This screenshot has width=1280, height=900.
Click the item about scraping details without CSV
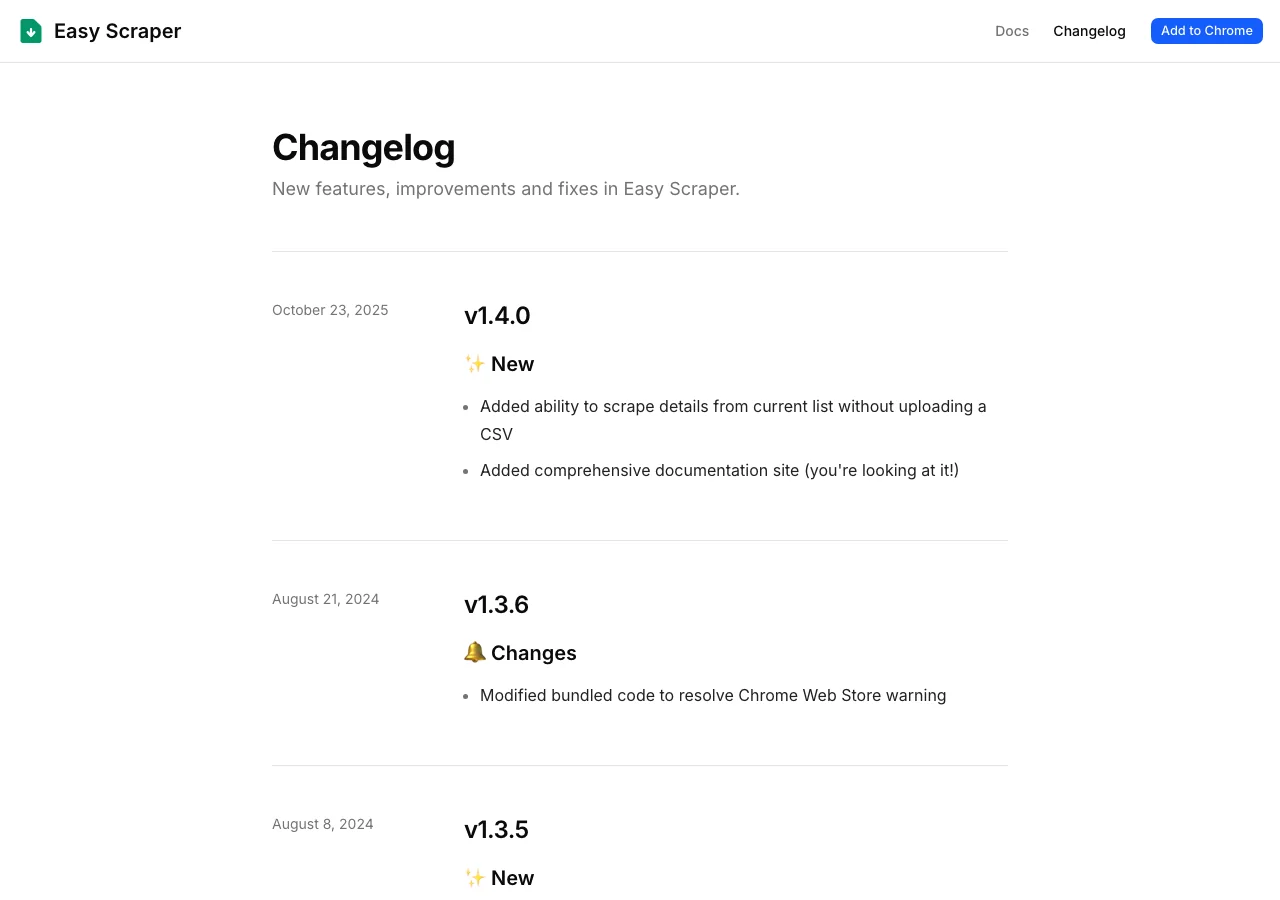733,420
